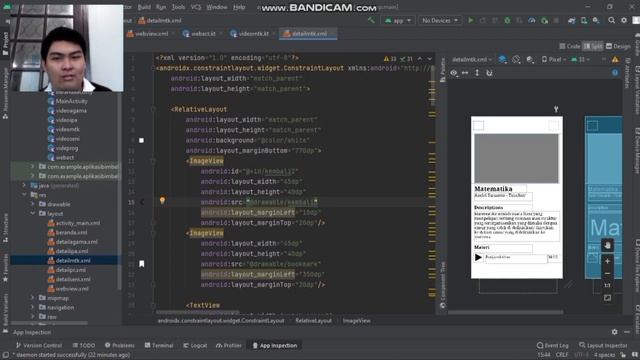This screenshot has height=360, width=640.
Task: Click the zoom in plus button in preview
Action: tap(607, 261)
